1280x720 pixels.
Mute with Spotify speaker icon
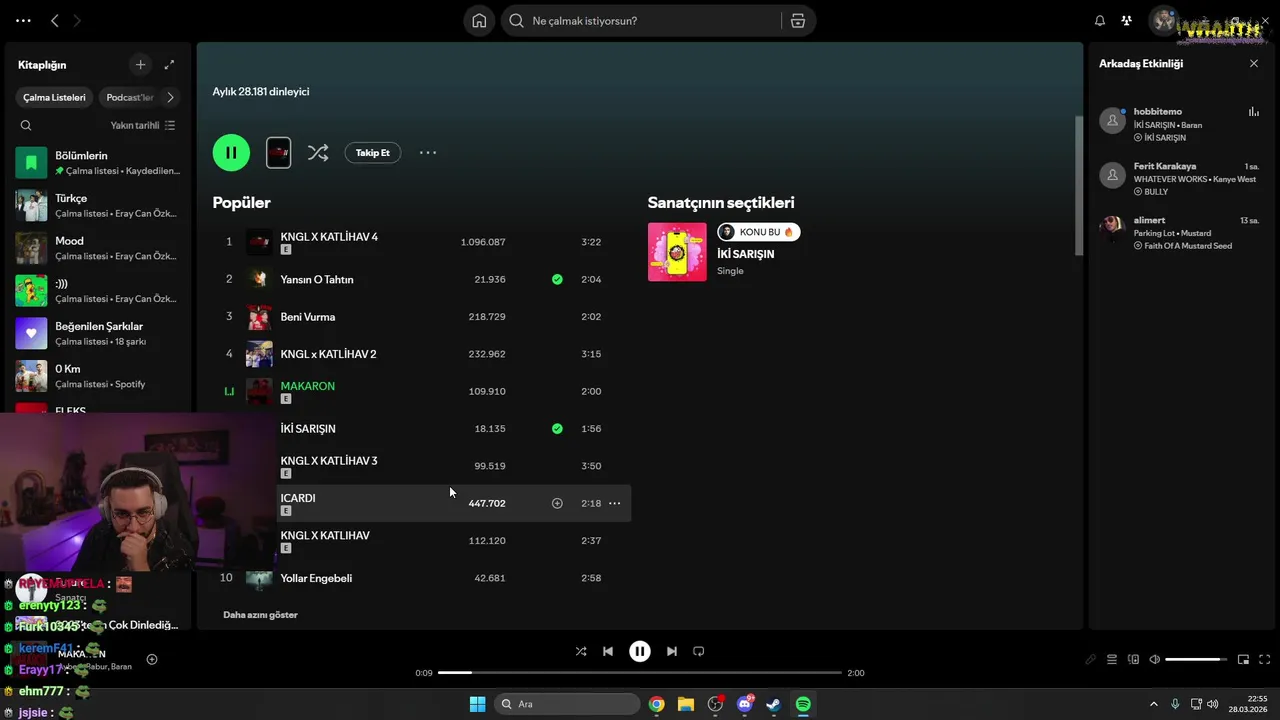click(x=1155, y=660)
